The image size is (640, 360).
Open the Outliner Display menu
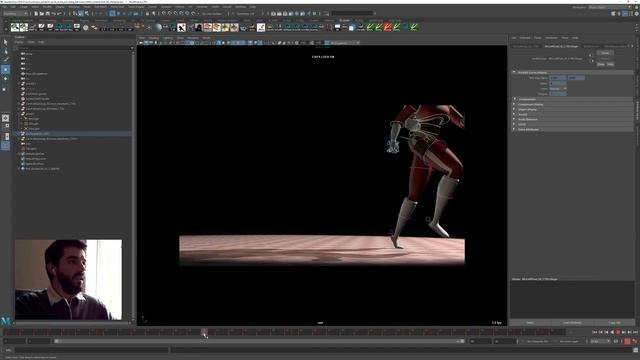(x=19, y=42)
